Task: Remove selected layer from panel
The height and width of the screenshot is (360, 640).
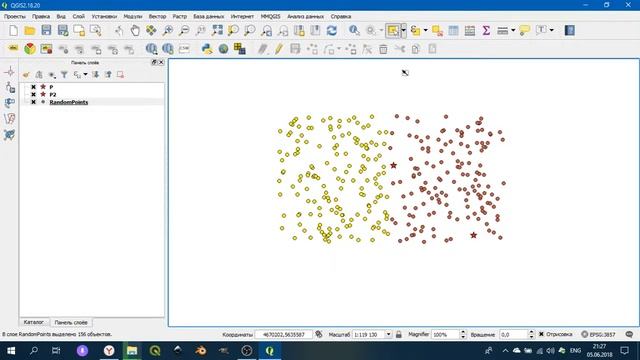Action: 120,75
